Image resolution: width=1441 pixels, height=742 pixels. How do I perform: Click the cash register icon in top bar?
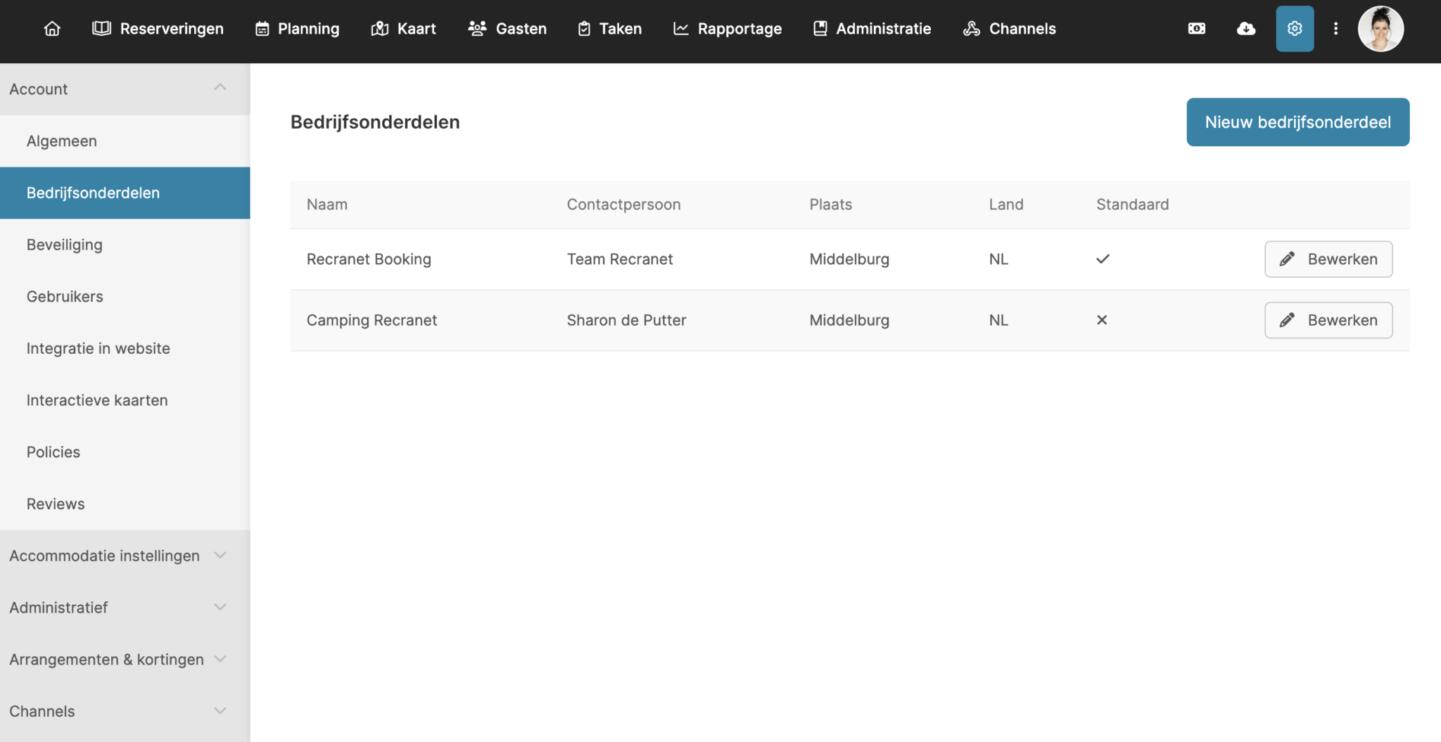(x=1196, y=29)
